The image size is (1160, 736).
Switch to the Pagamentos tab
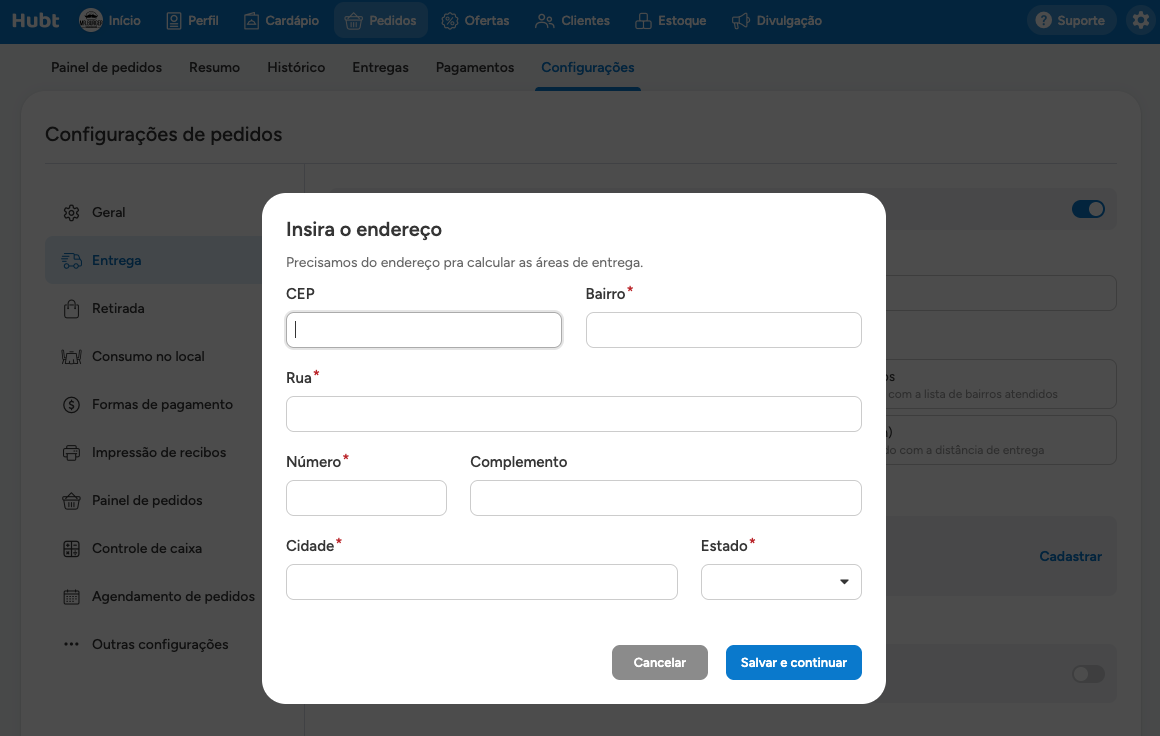pyautogui.click(x=475, y=67)
